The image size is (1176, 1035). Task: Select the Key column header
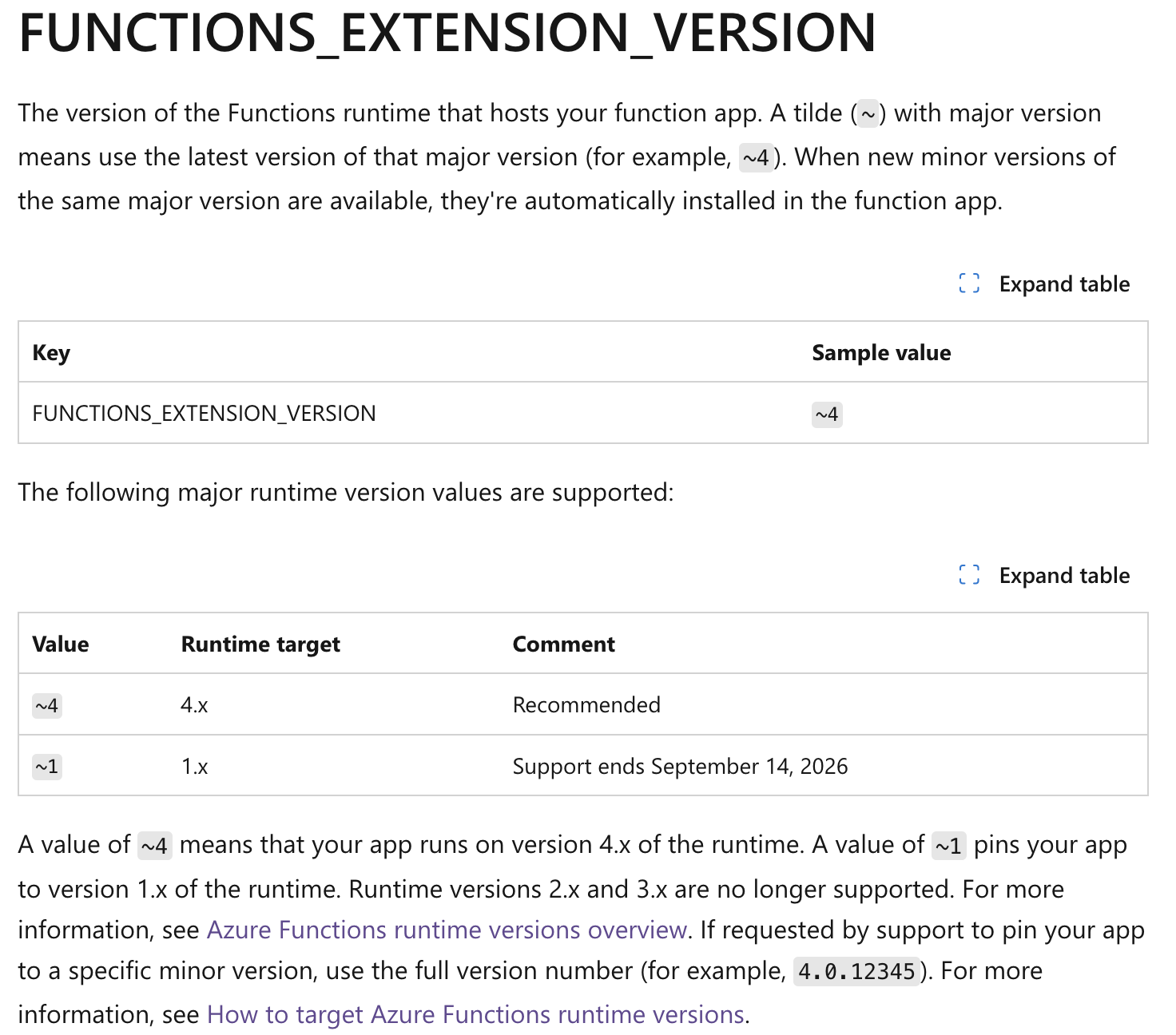(50, 352)
